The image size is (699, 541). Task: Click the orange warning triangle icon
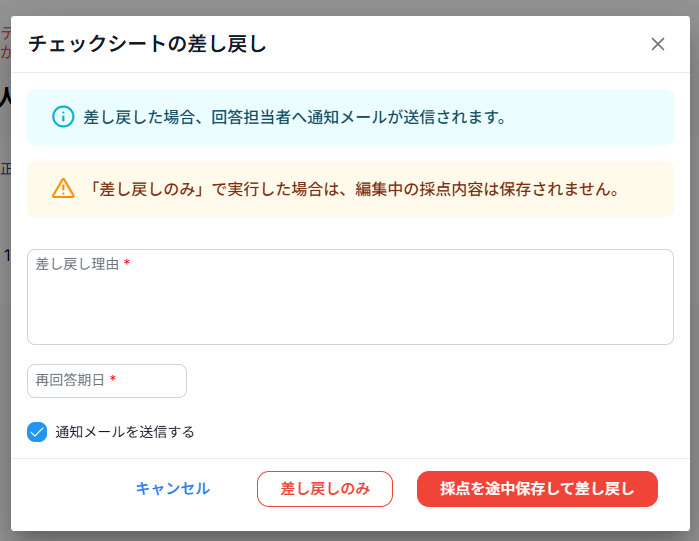[63, 188]
